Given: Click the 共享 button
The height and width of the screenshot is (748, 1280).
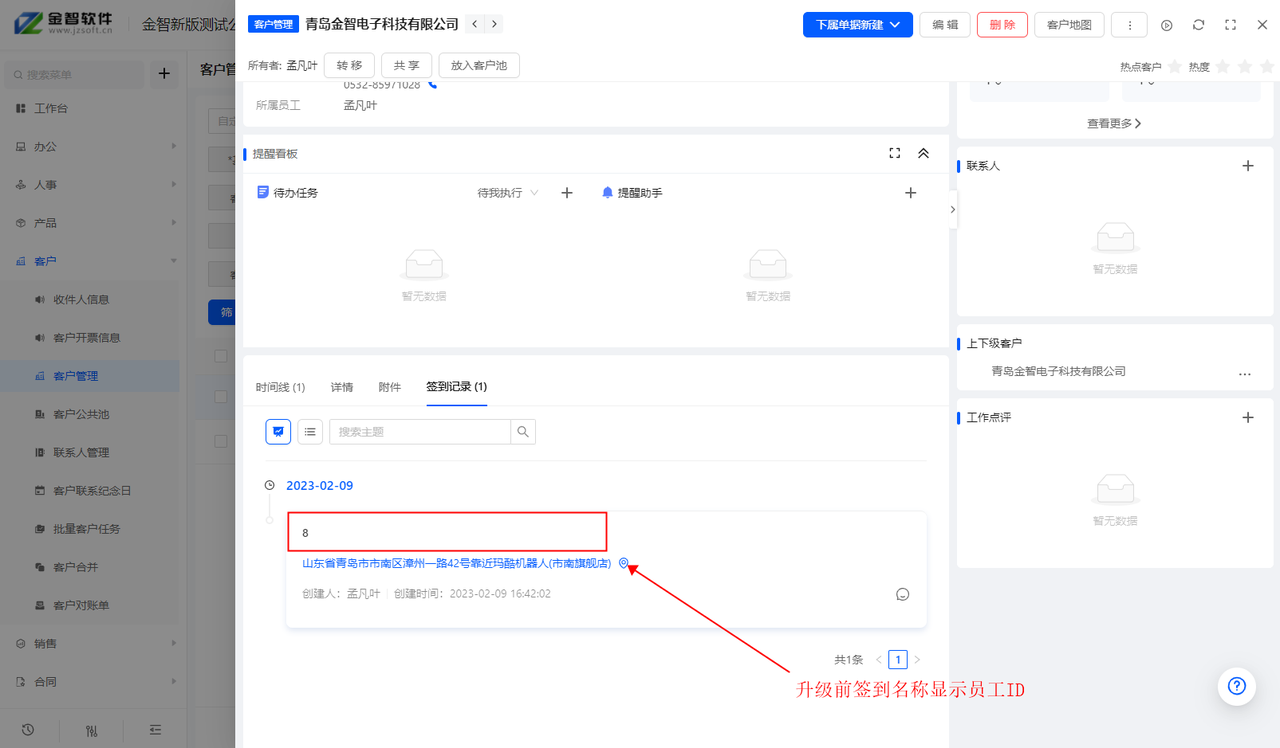Looking at the screenshot, I should (x=406, y=66).
